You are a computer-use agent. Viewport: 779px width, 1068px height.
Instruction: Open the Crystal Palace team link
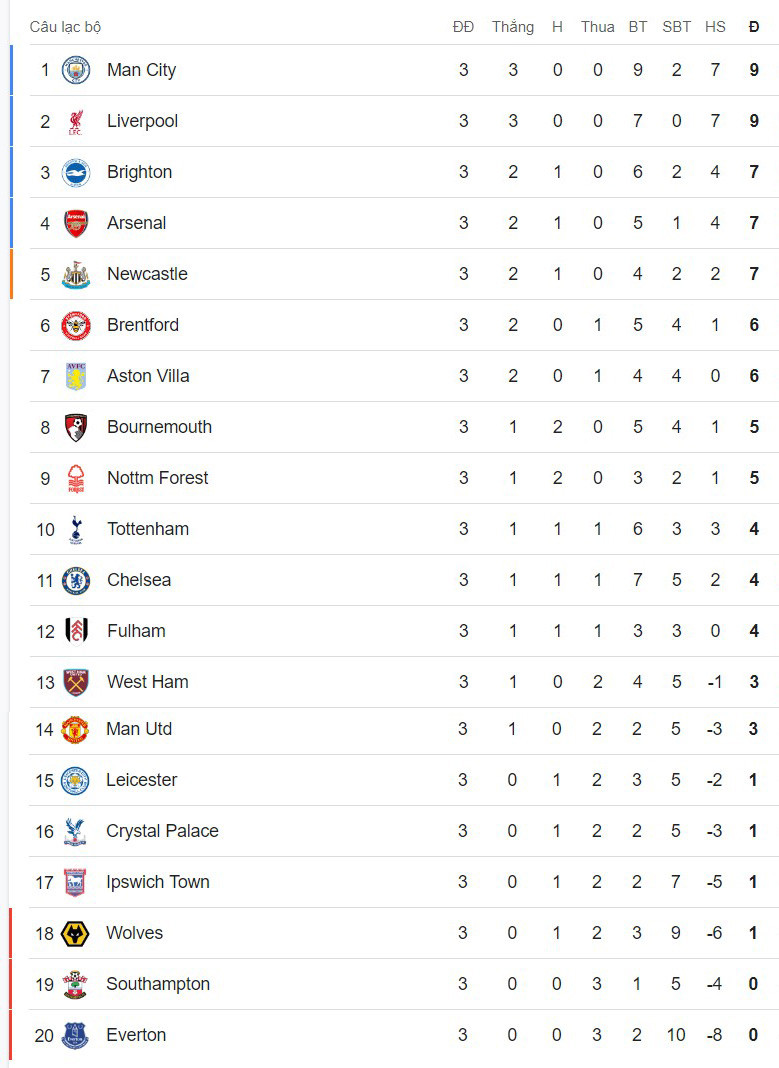click(162, 831)
